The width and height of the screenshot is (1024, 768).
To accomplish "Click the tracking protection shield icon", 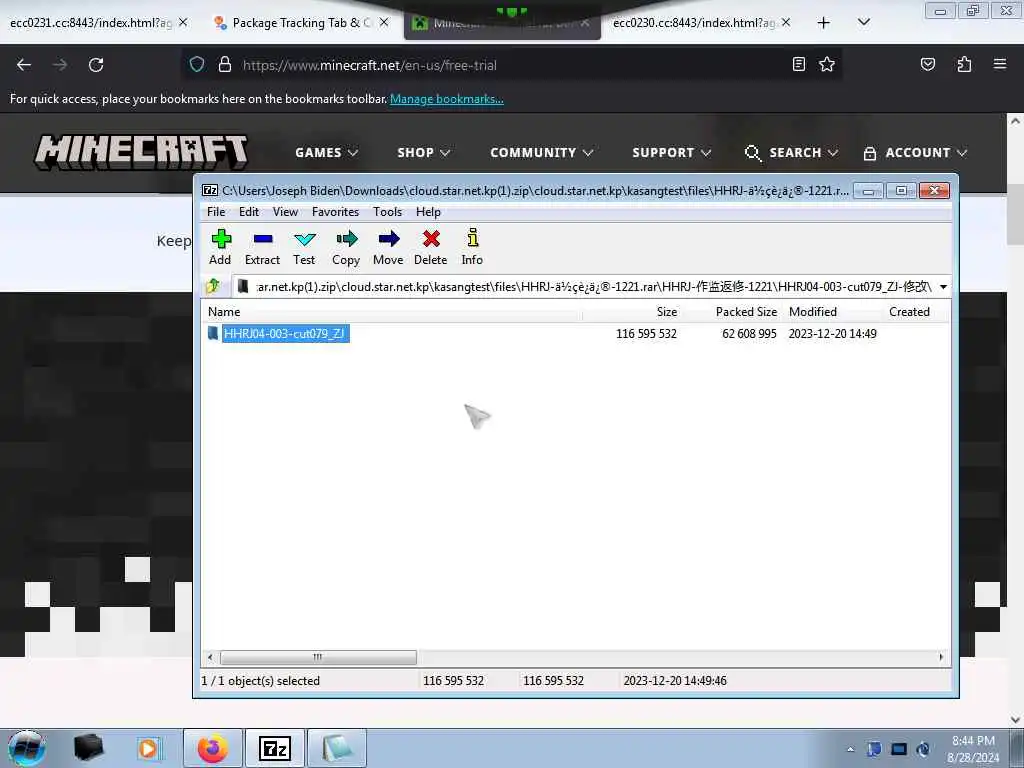I will click(x=197, y=65).
